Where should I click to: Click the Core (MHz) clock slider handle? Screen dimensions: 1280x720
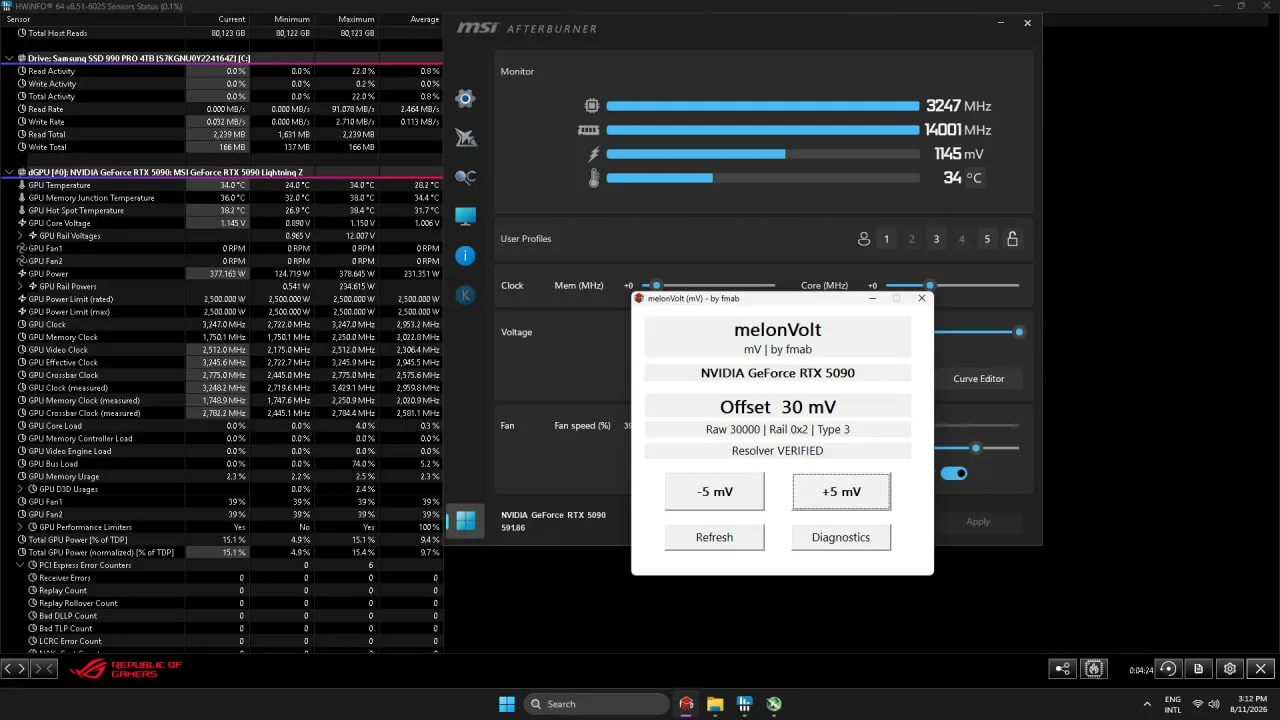click(x=929, y=285)
